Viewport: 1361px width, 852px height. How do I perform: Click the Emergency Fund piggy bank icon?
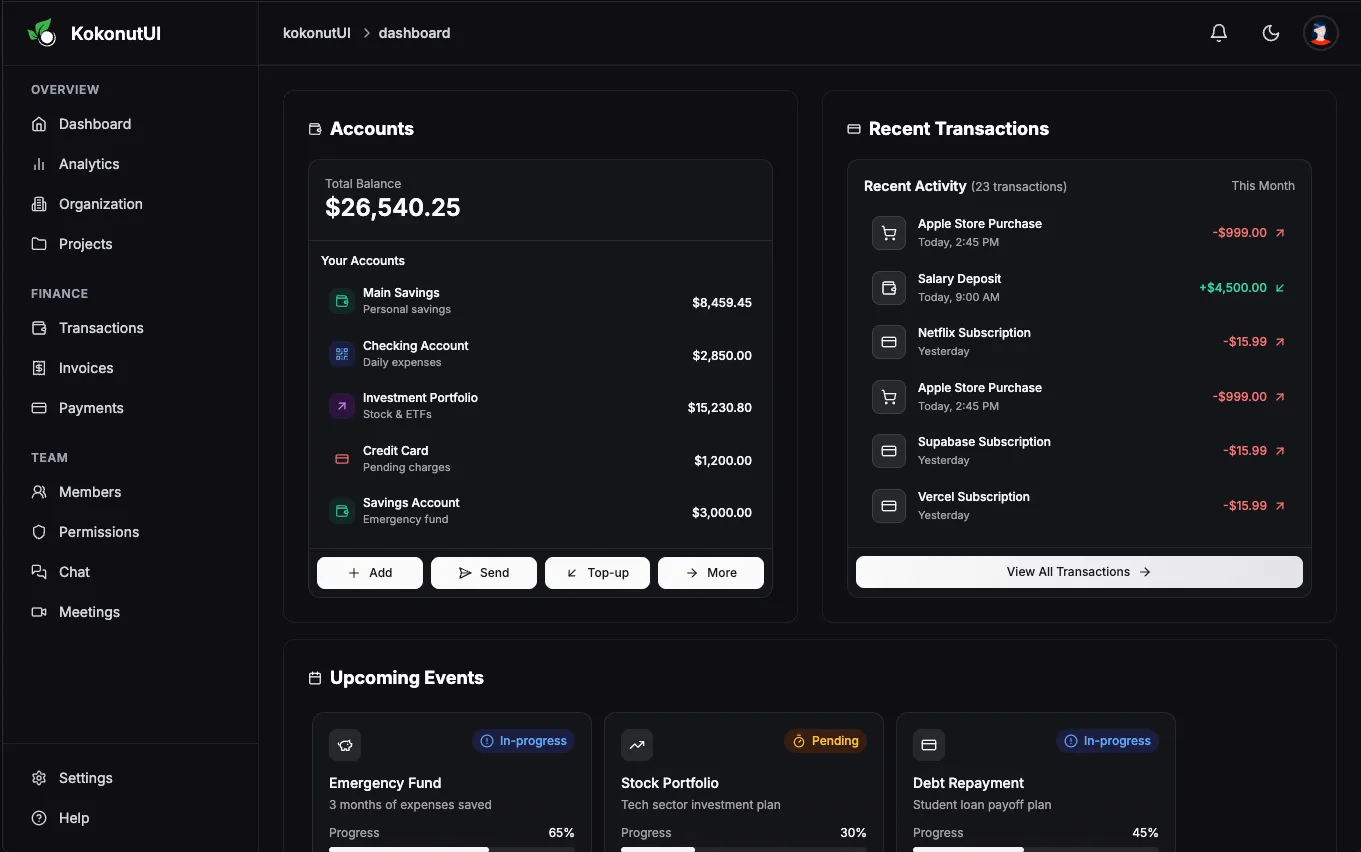click(x=345, y=745)
